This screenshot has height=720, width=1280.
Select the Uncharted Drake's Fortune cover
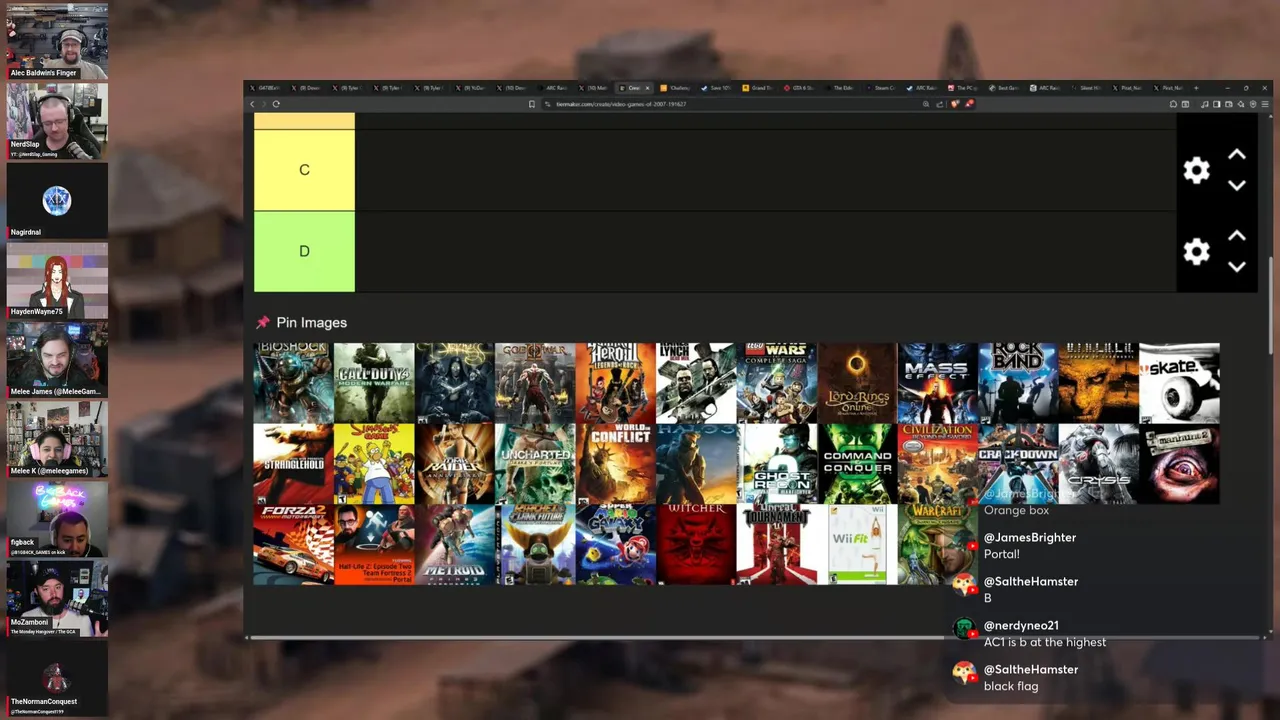click(535, 464)
